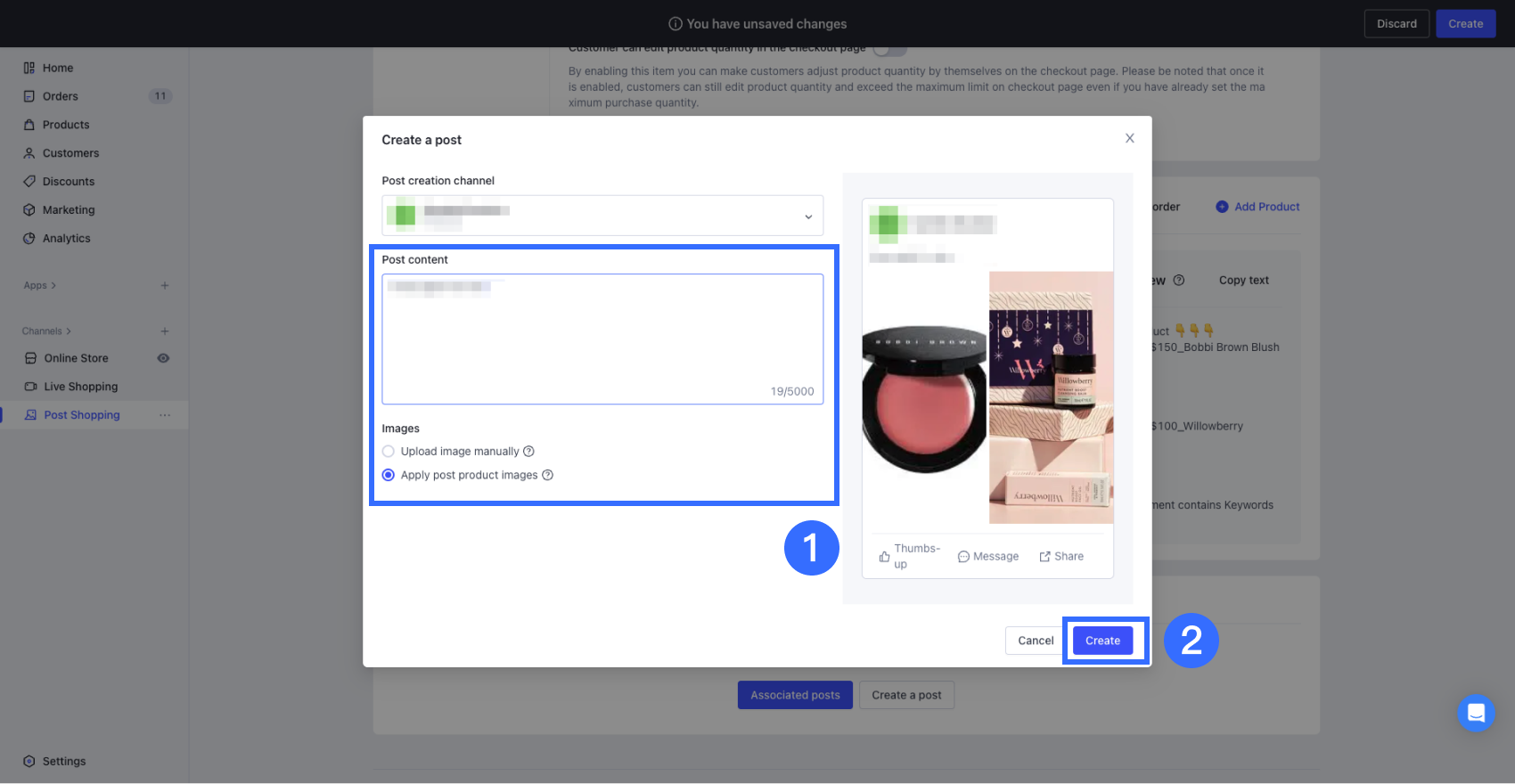Click Discard in the top bar

click(1396, 24)
